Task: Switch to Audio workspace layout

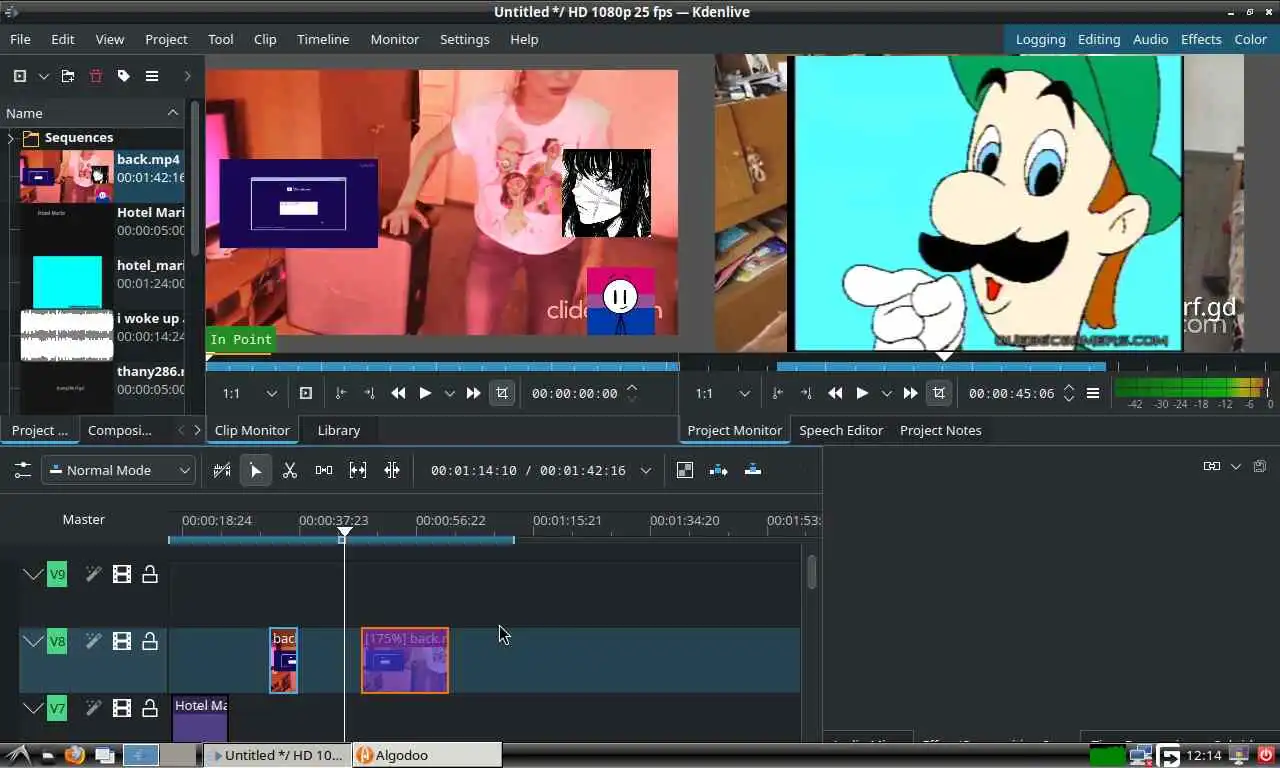Action: [x=1150, y=39]
